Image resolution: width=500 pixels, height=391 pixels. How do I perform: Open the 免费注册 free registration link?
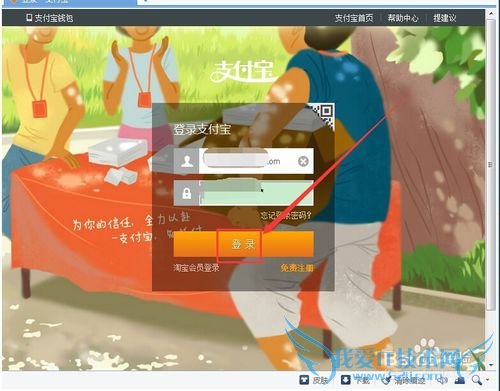tap(297, 268)
